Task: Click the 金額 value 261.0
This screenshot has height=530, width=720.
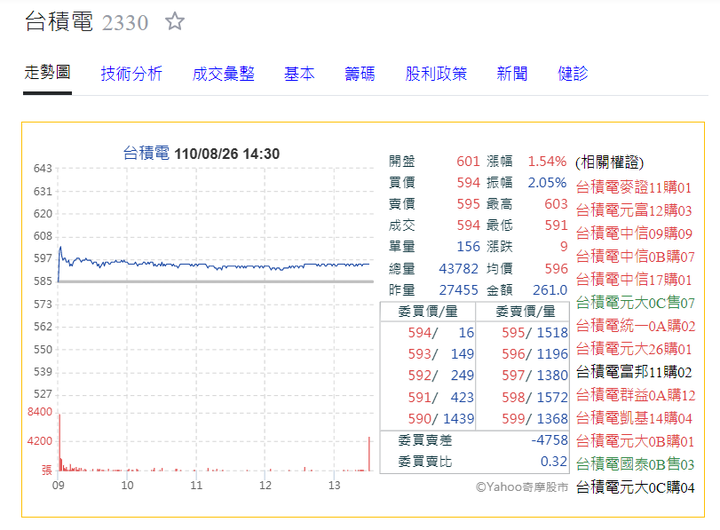Action: [x=550, y=290]
